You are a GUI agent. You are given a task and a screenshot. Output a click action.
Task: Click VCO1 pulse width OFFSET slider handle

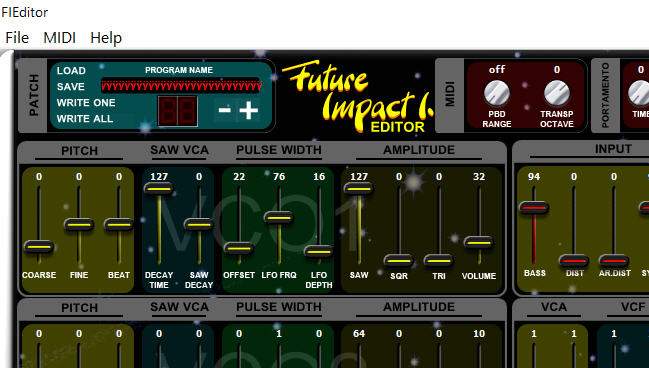point(239,248)
